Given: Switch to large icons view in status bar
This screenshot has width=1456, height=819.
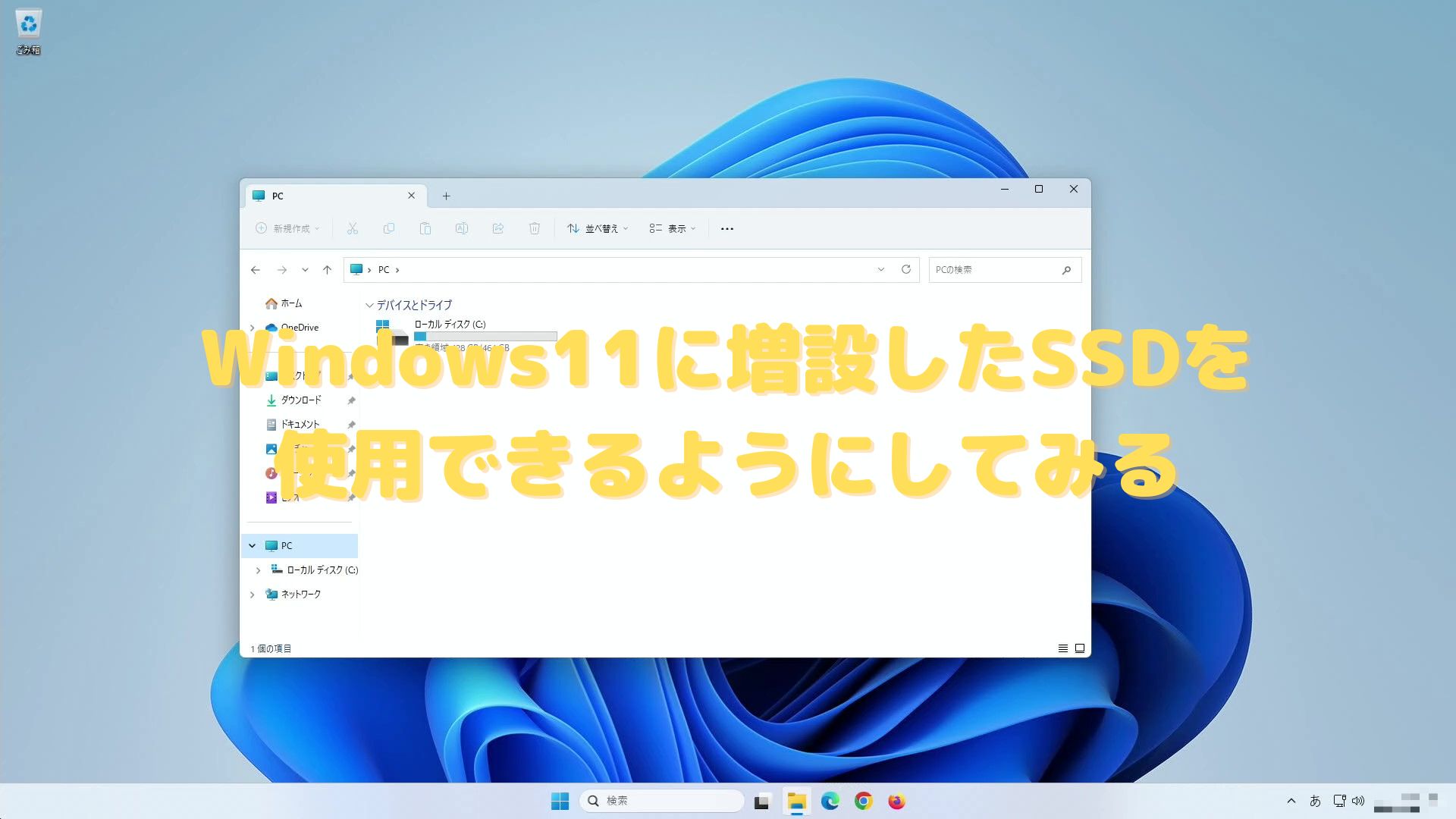Looking at the screenshot, I should click(x=1080, y=648).
